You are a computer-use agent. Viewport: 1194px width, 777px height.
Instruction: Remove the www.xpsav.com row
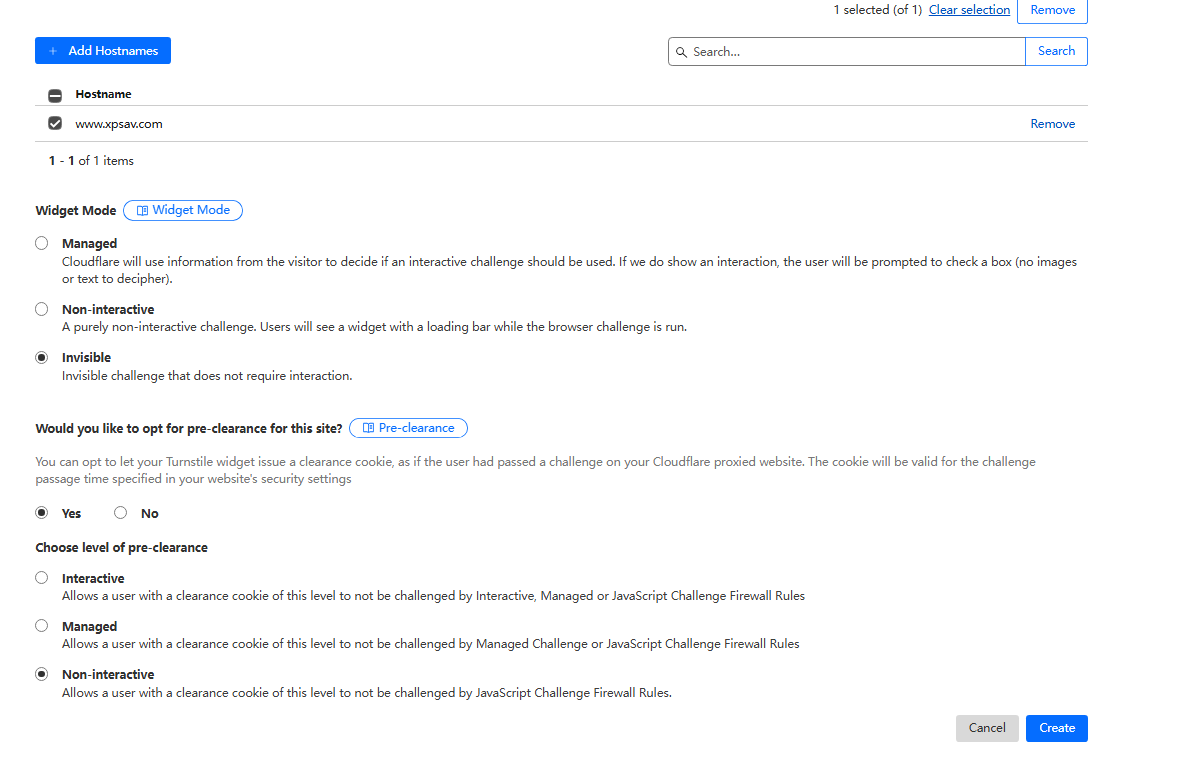click(x=1052, y=124)
